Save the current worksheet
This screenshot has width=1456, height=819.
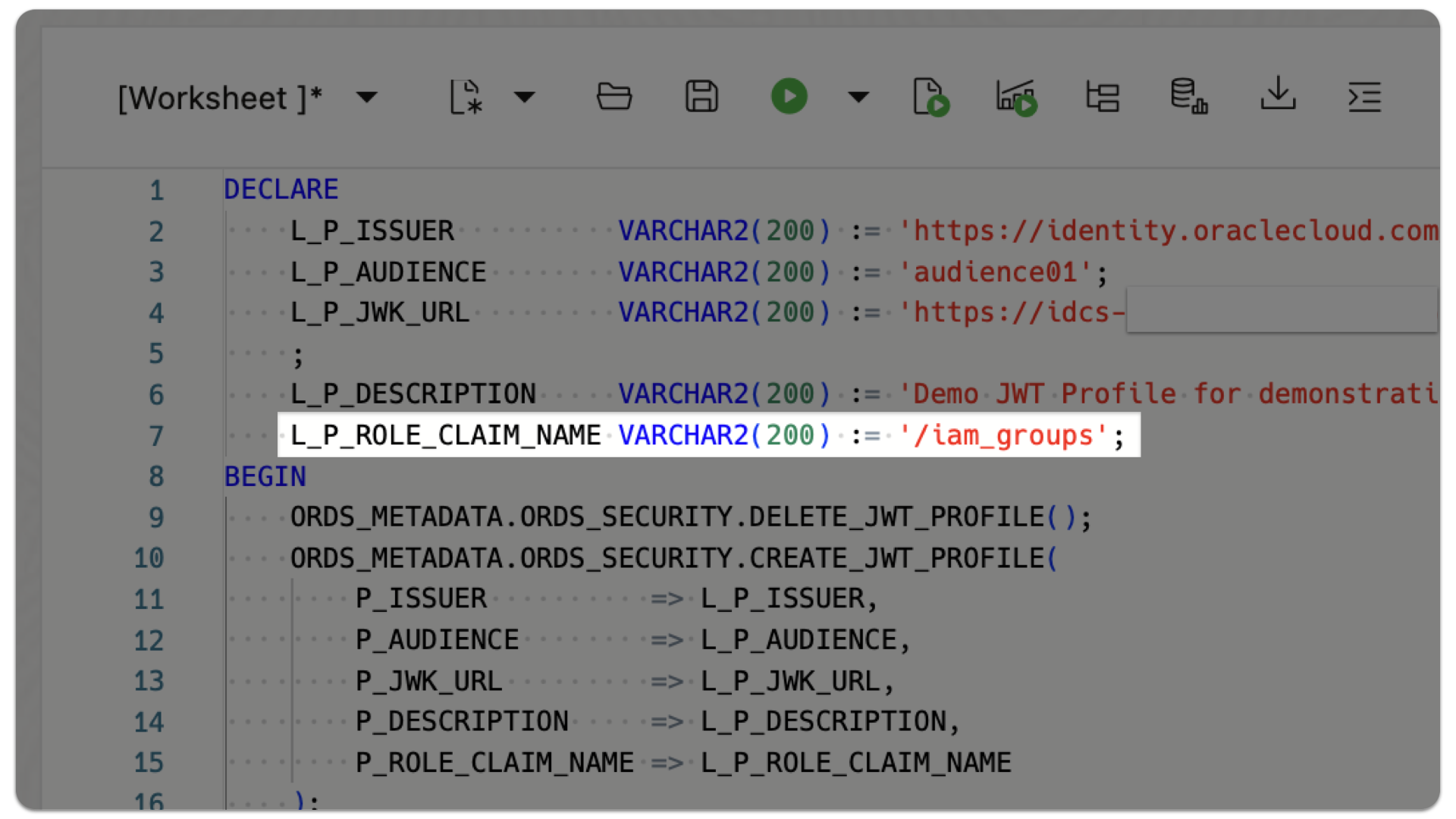(701, 96)
